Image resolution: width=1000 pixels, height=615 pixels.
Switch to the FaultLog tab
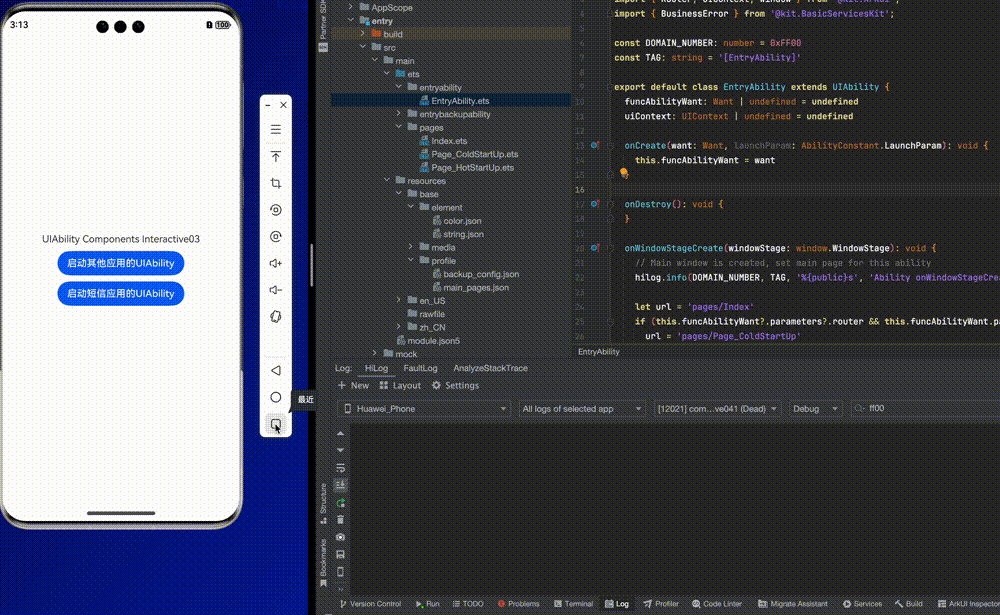pyautogui.click(x=420, y=368)
